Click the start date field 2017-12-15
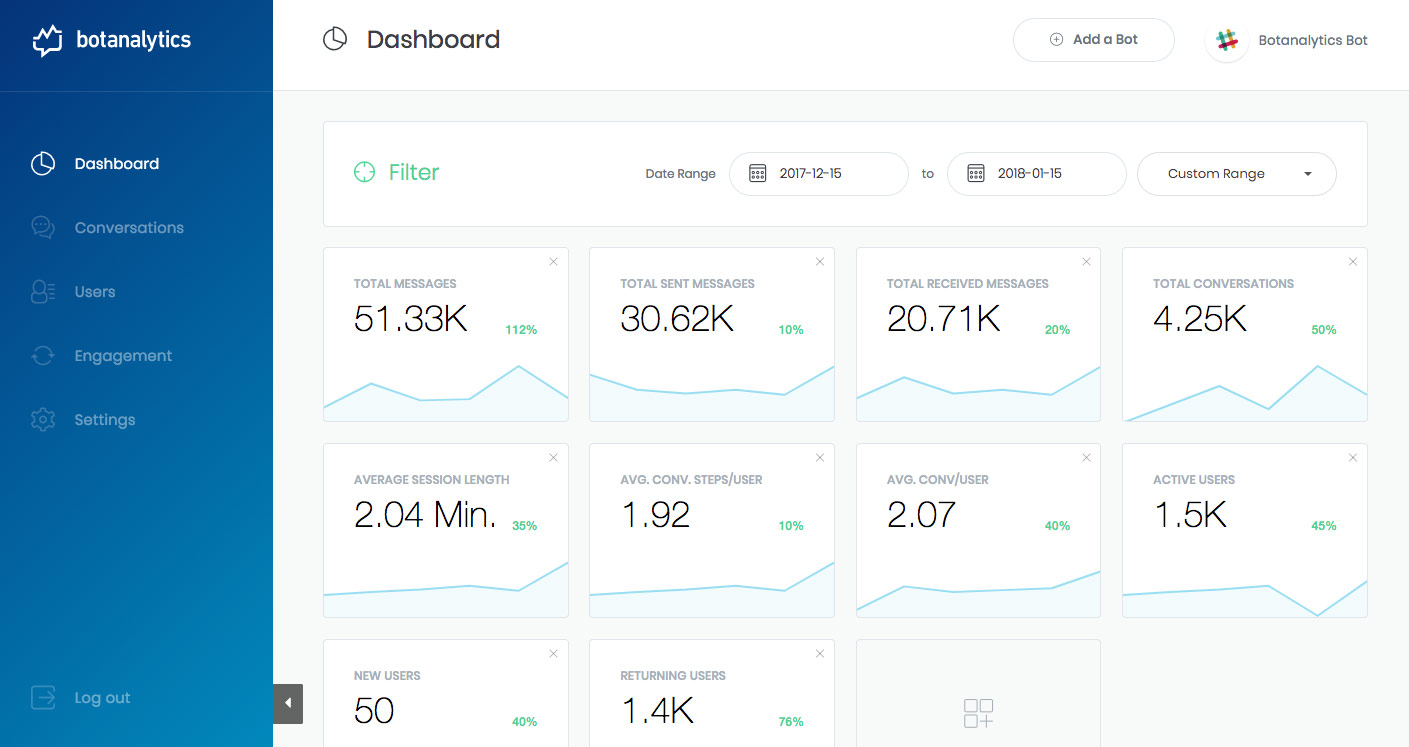 [819, 174]
